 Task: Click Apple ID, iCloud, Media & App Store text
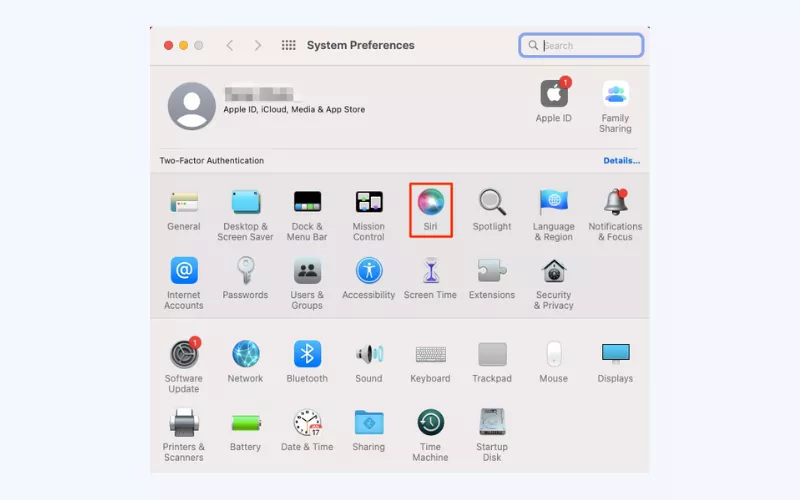point(294,109)
